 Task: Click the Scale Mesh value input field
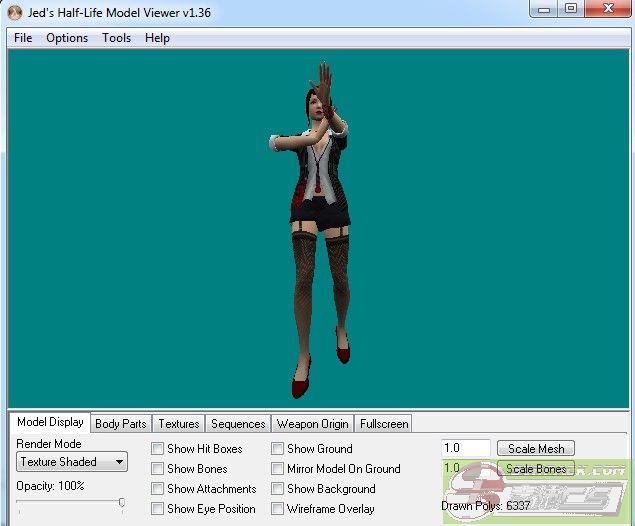point(465,449)
